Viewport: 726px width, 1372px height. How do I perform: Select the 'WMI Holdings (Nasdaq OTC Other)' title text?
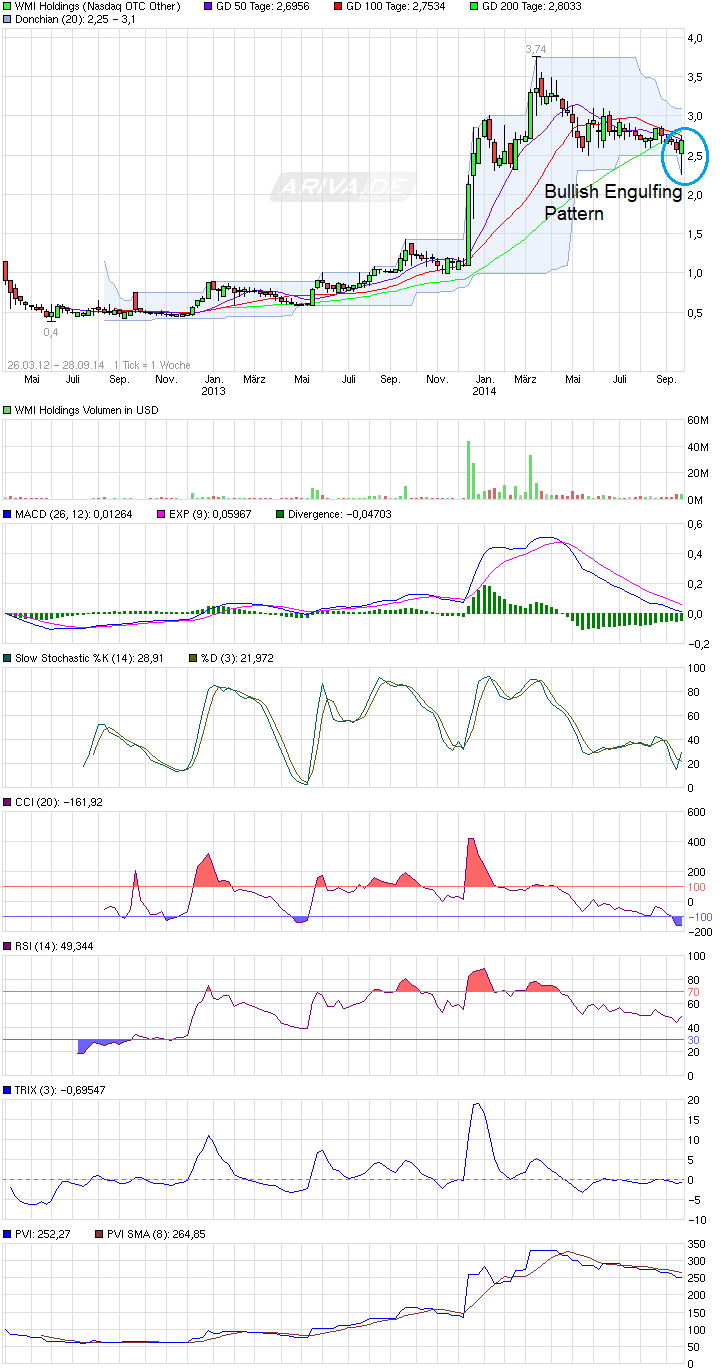(x=98, y=6)
